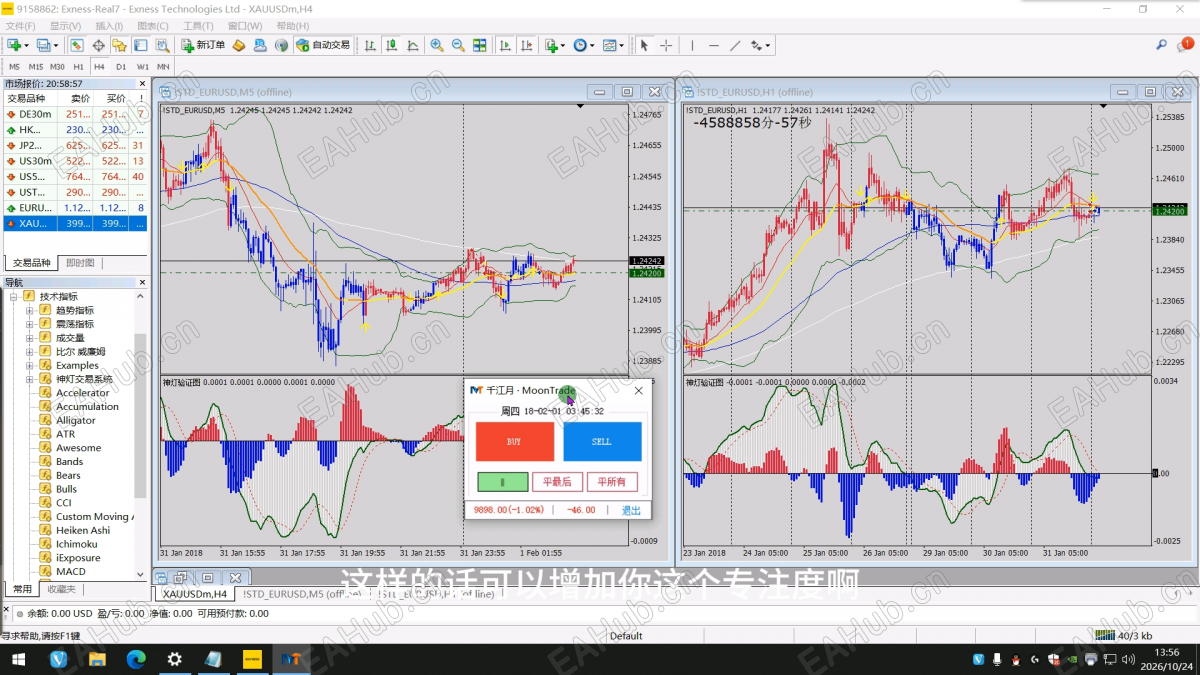Click the zoom out magnifier icon

point(458,45)
